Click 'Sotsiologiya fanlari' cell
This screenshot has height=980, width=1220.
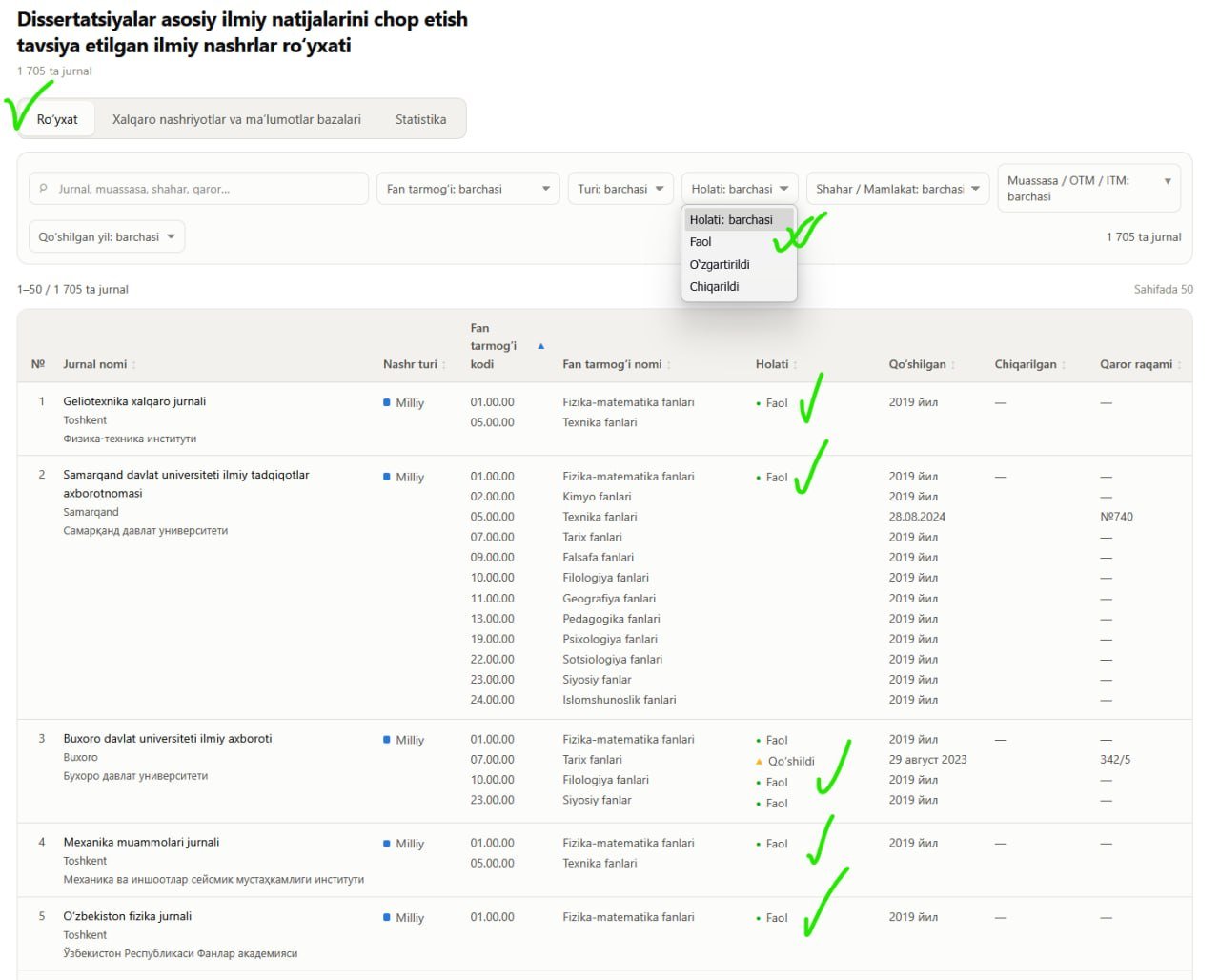tap(612, 659)
